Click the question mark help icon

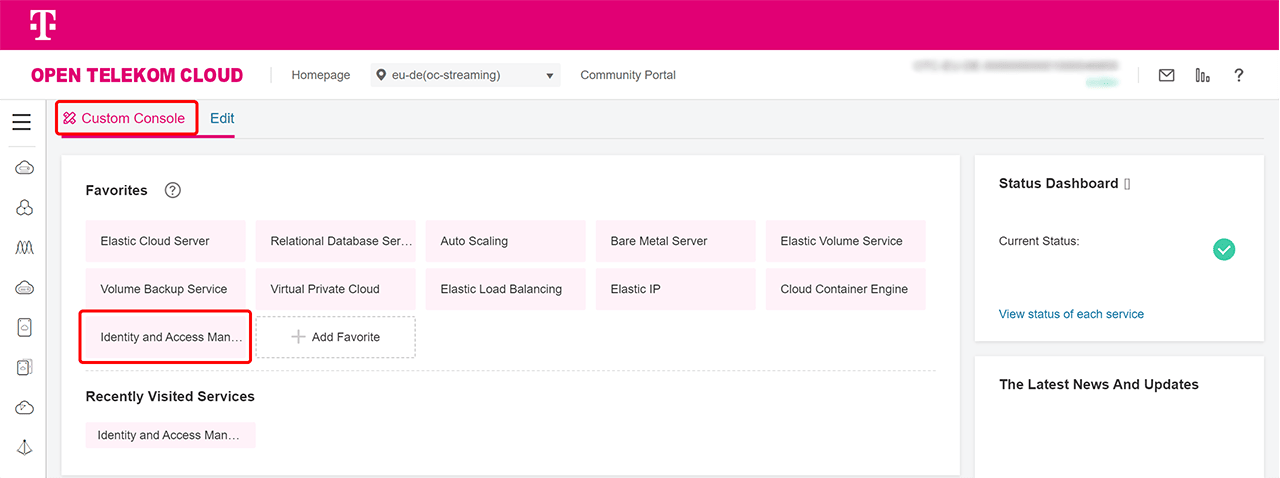1238,75
